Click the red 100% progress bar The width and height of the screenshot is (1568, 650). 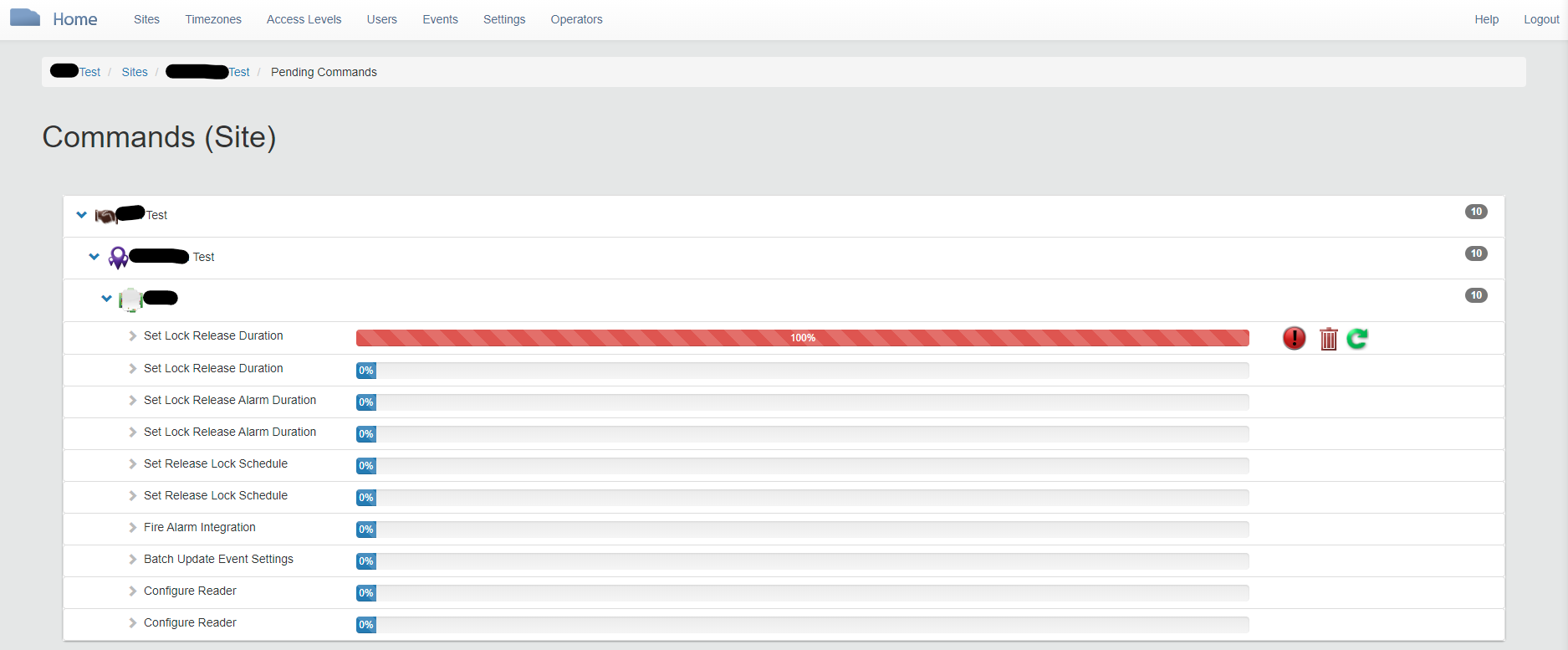(803, 338)
